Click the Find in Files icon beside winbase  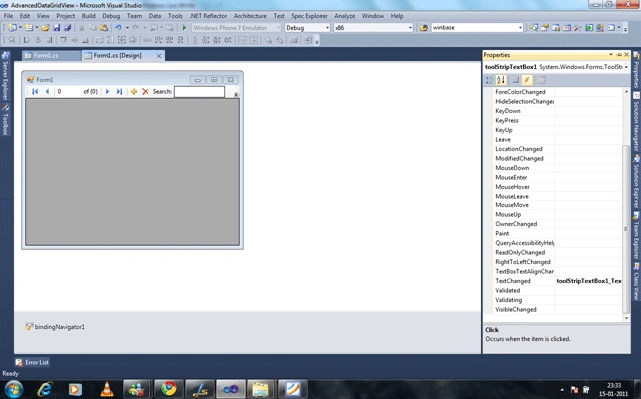[424, 28]
